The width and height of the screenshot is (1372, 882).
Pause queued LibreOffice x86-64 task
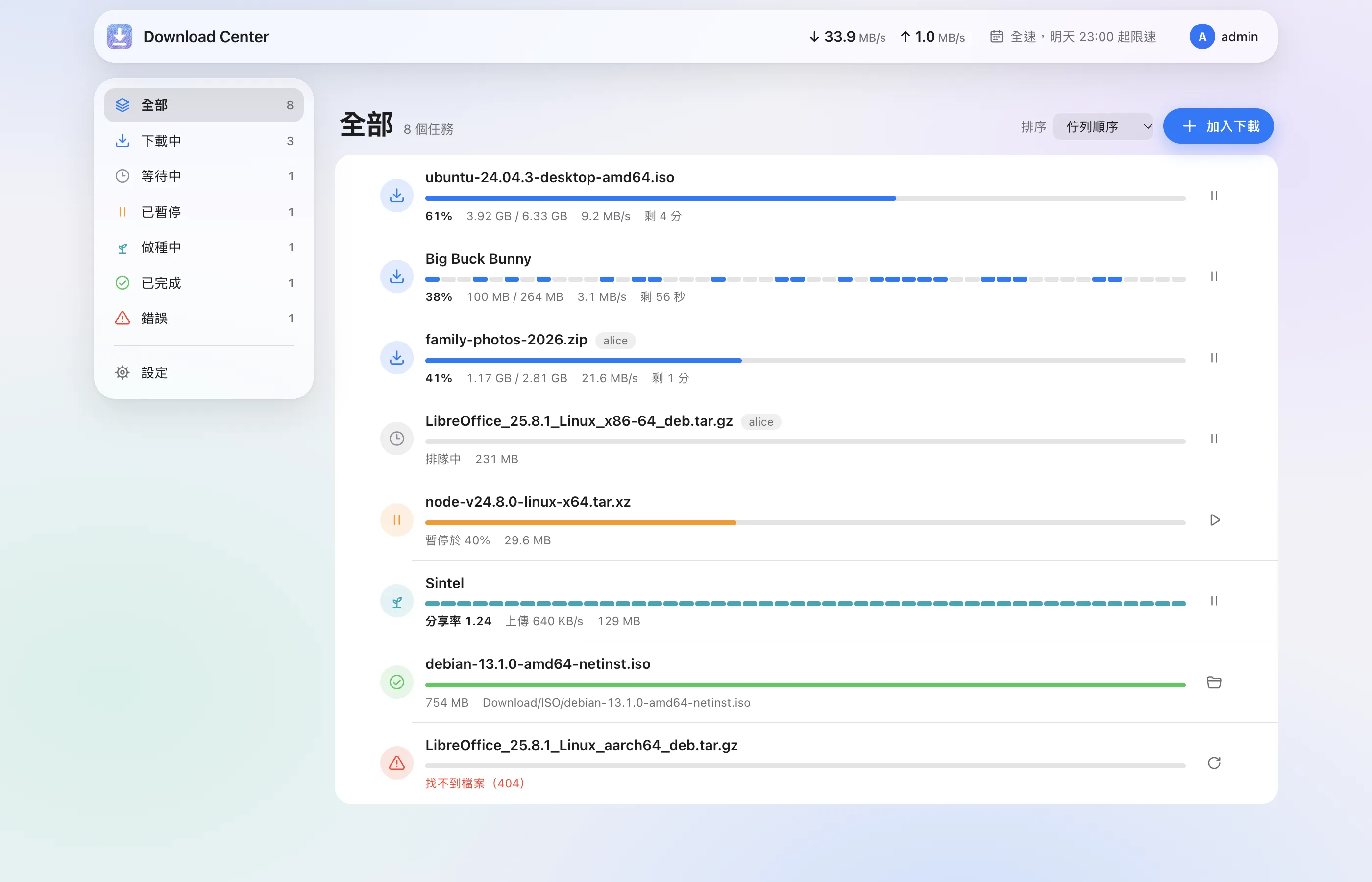click(1213, 439)
